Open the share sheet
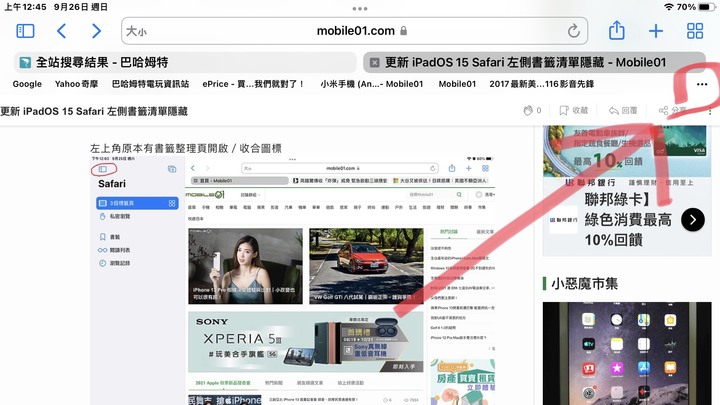 (617, 30)
